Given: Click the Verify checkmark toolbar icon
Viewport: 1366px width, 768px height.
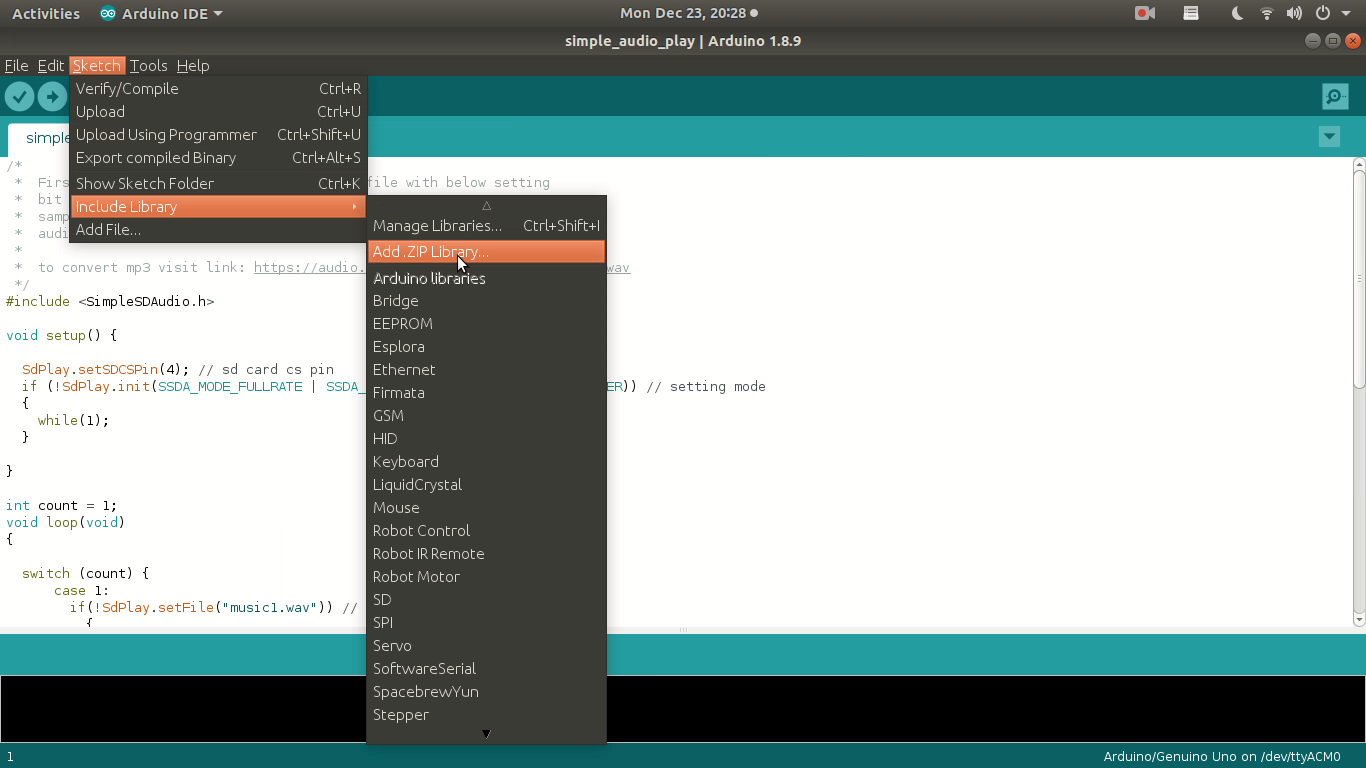Looking at the screenshot, I should [19, 96].
